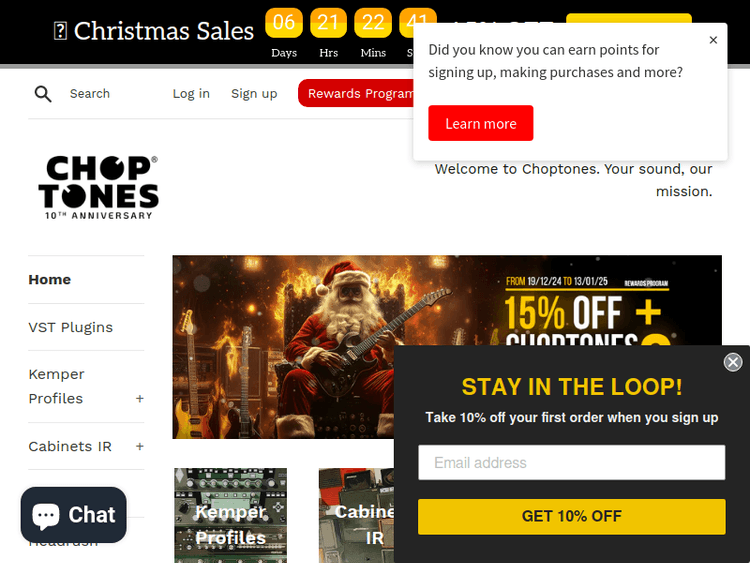Expand the Kemper Profiles submenu
This screenshot has width=750, height=563.
[x=139, y=398]
